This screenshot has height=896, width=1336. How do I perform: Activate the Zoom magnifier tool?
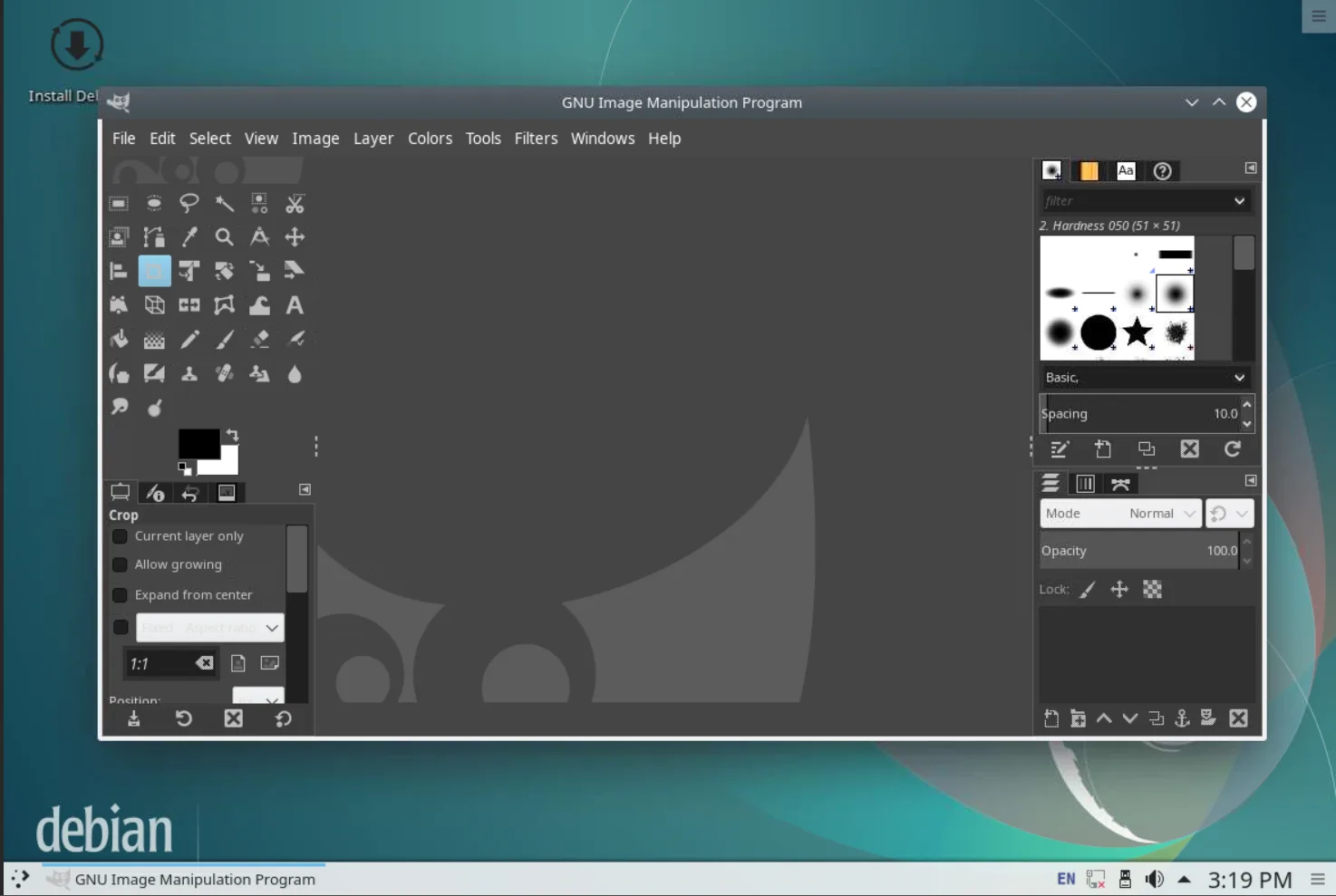click(224, 237)
